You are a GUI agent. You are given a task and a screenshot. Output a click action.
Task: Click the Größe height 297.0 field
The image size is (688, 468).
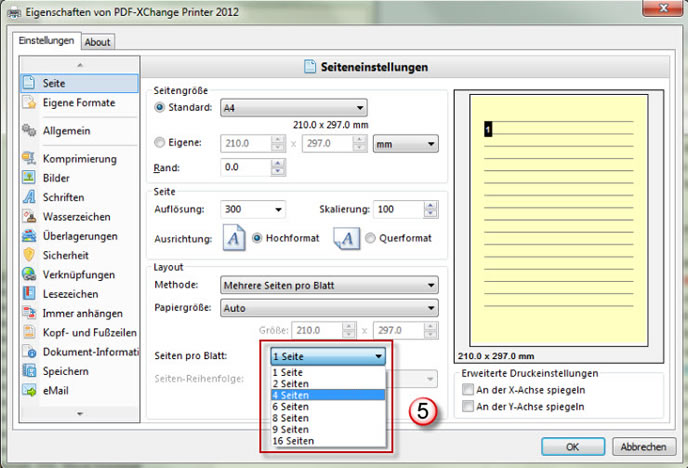pos(398,330)
